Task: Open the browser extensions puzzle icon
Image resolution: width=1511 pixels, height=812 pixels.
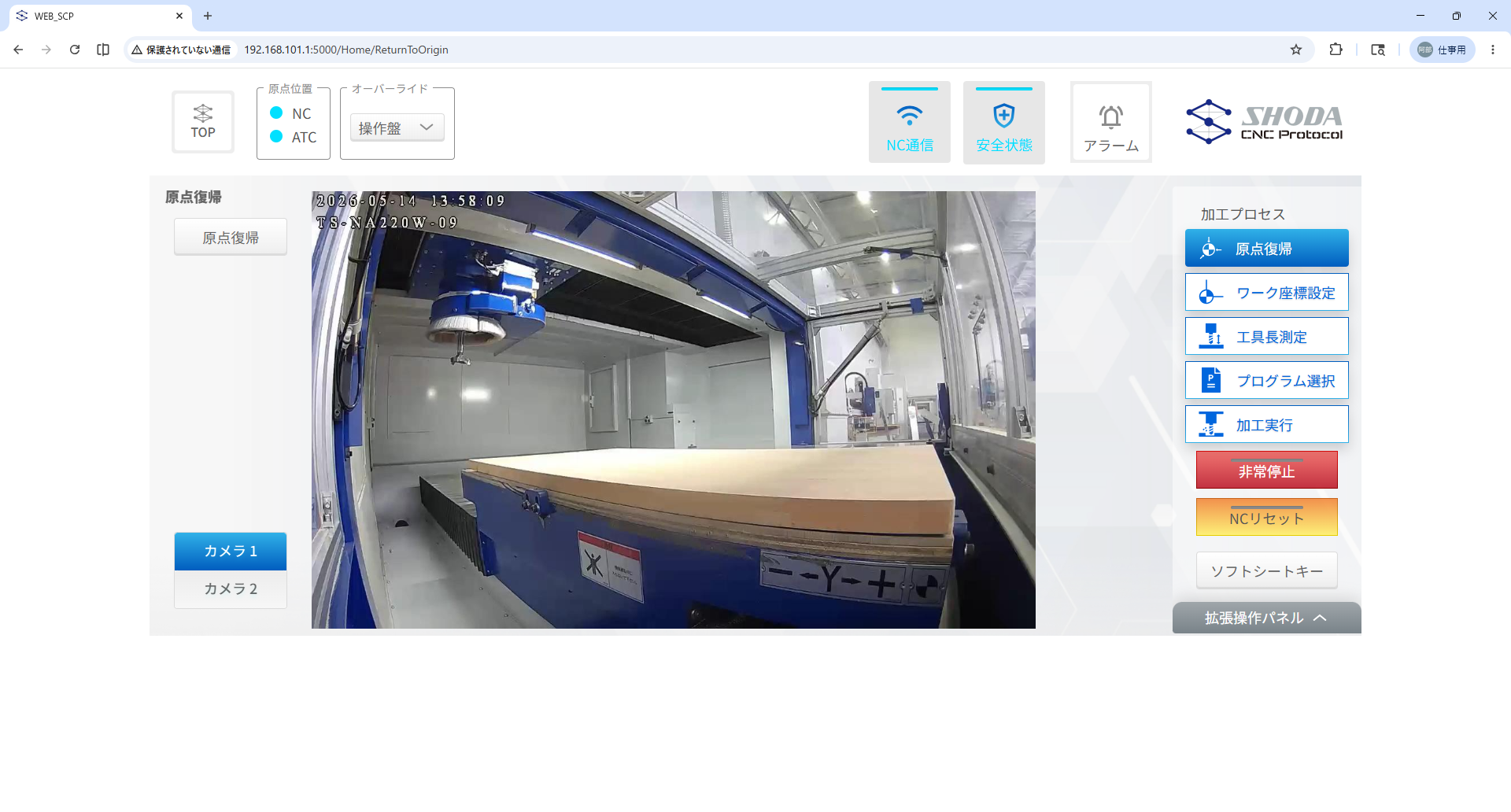Action: [1336, 50]
